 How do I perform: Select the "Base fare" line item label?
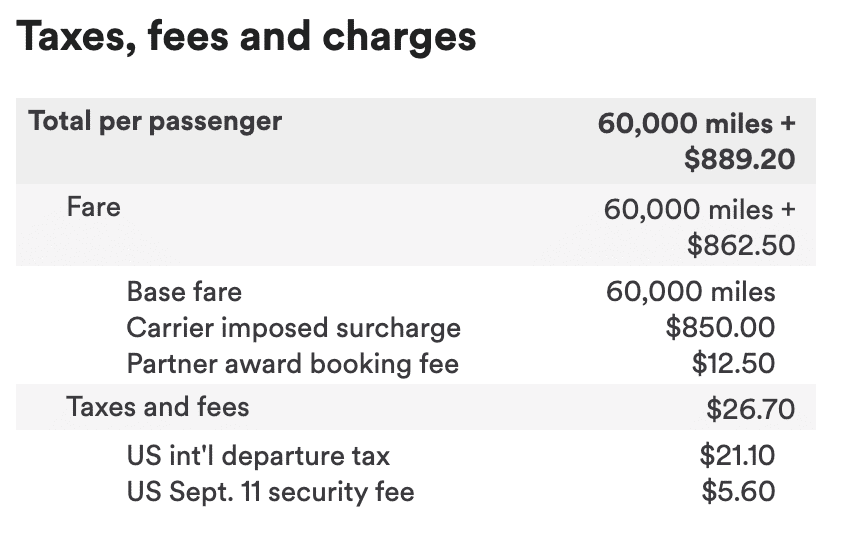pos(184,292)
